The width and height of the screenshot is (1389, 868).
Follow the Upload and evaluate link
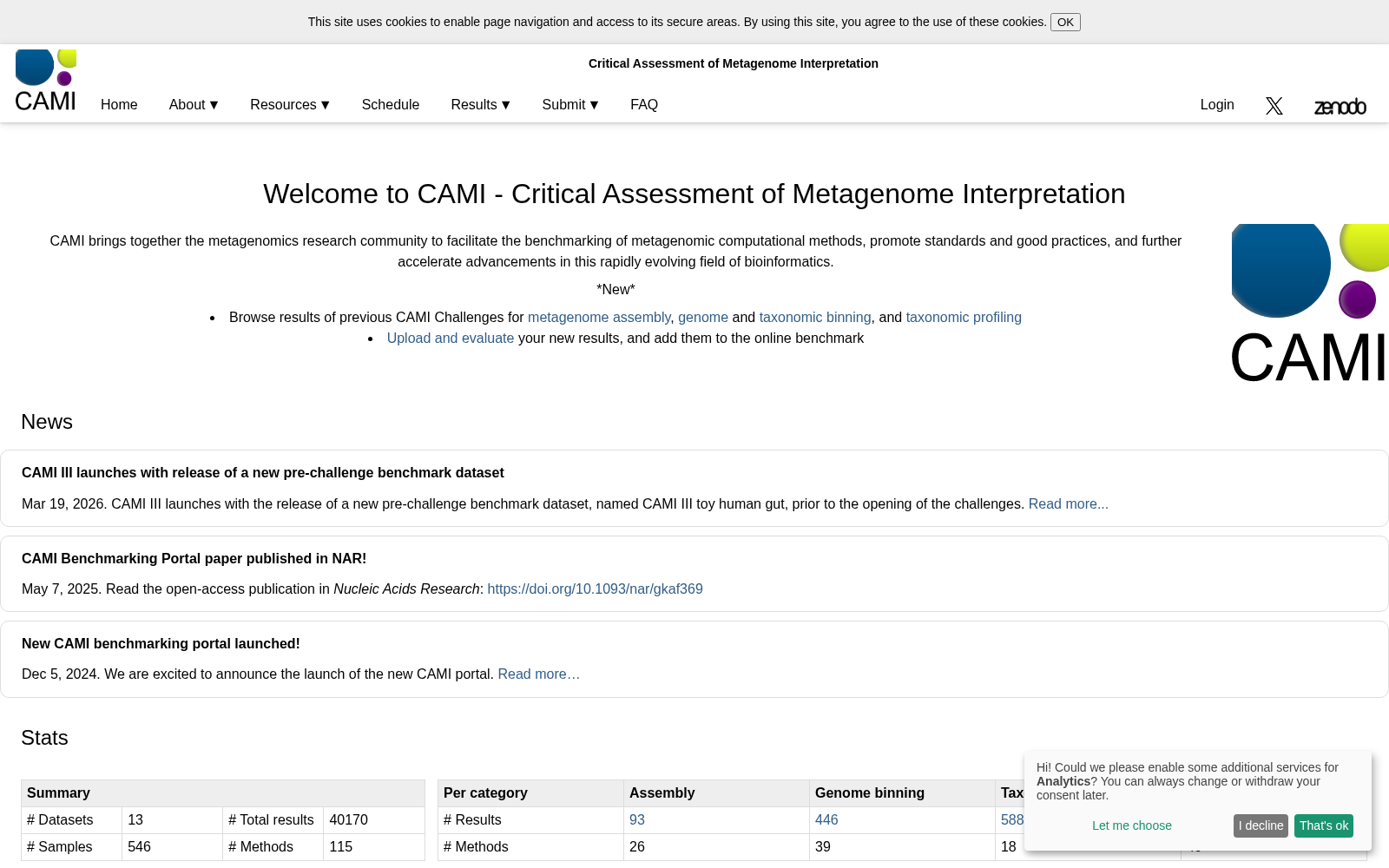(451, 339)
